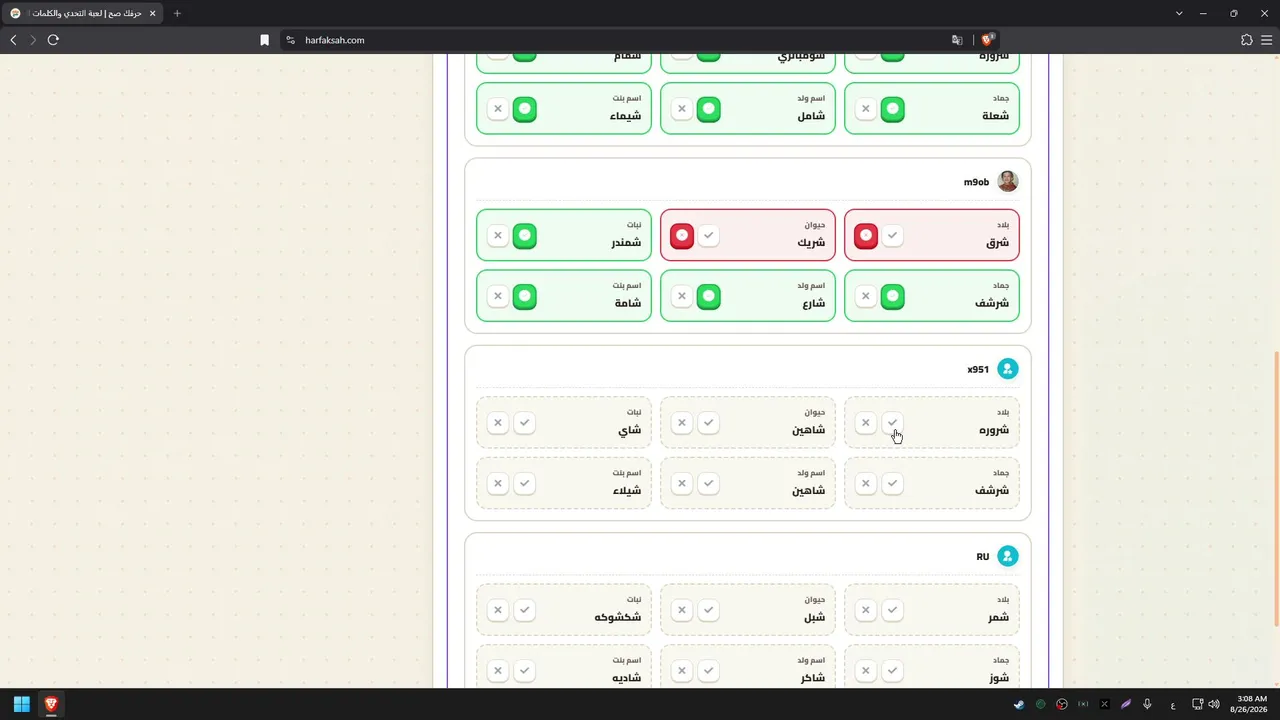Image resolution: width=1280 pixels, height=720 pixels.
Task: Approve RU's نبات answer شكشوكه
Action: (525, 610)
